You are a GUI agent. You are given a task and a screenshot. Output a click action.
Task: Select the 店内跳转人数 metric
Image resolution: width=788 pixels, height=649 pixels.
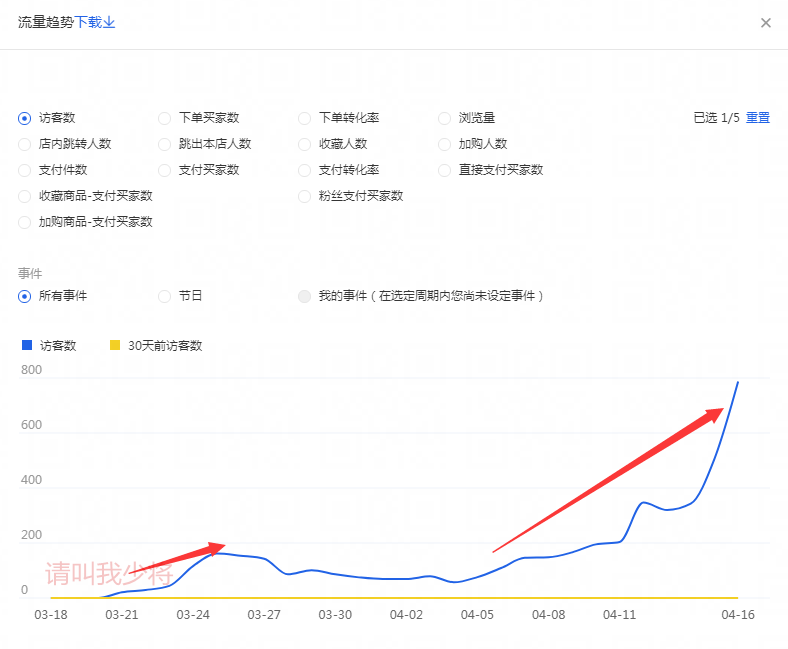pyautogui.click(x=25, y=144)
